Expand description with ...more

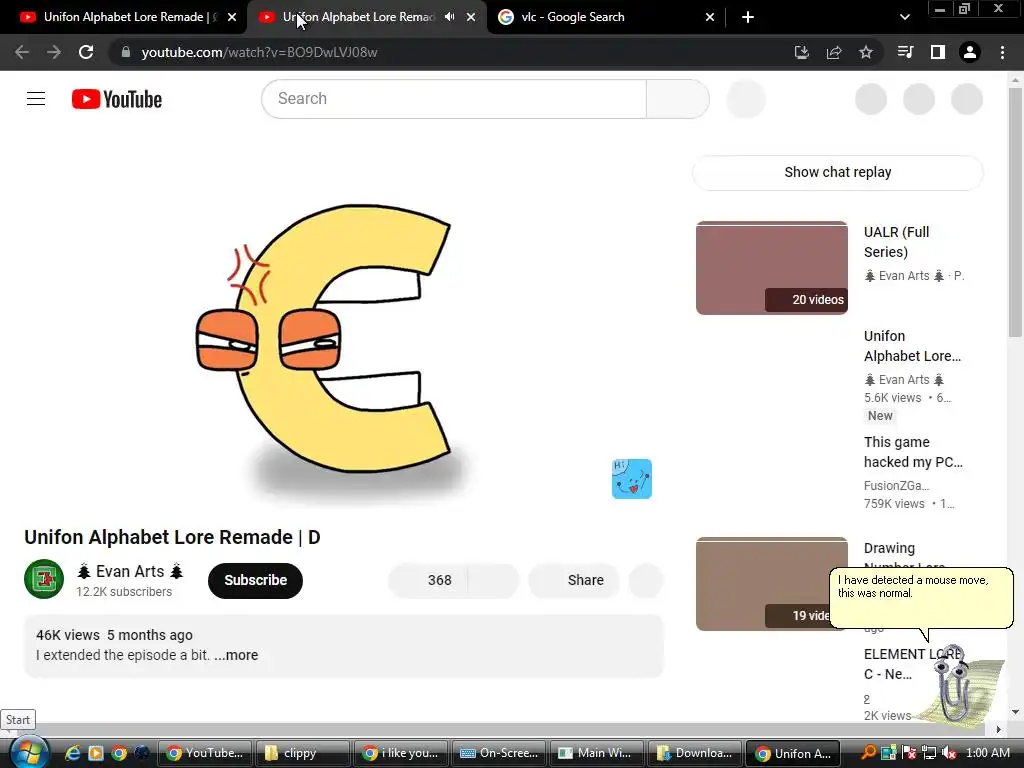tap(236, 655)
